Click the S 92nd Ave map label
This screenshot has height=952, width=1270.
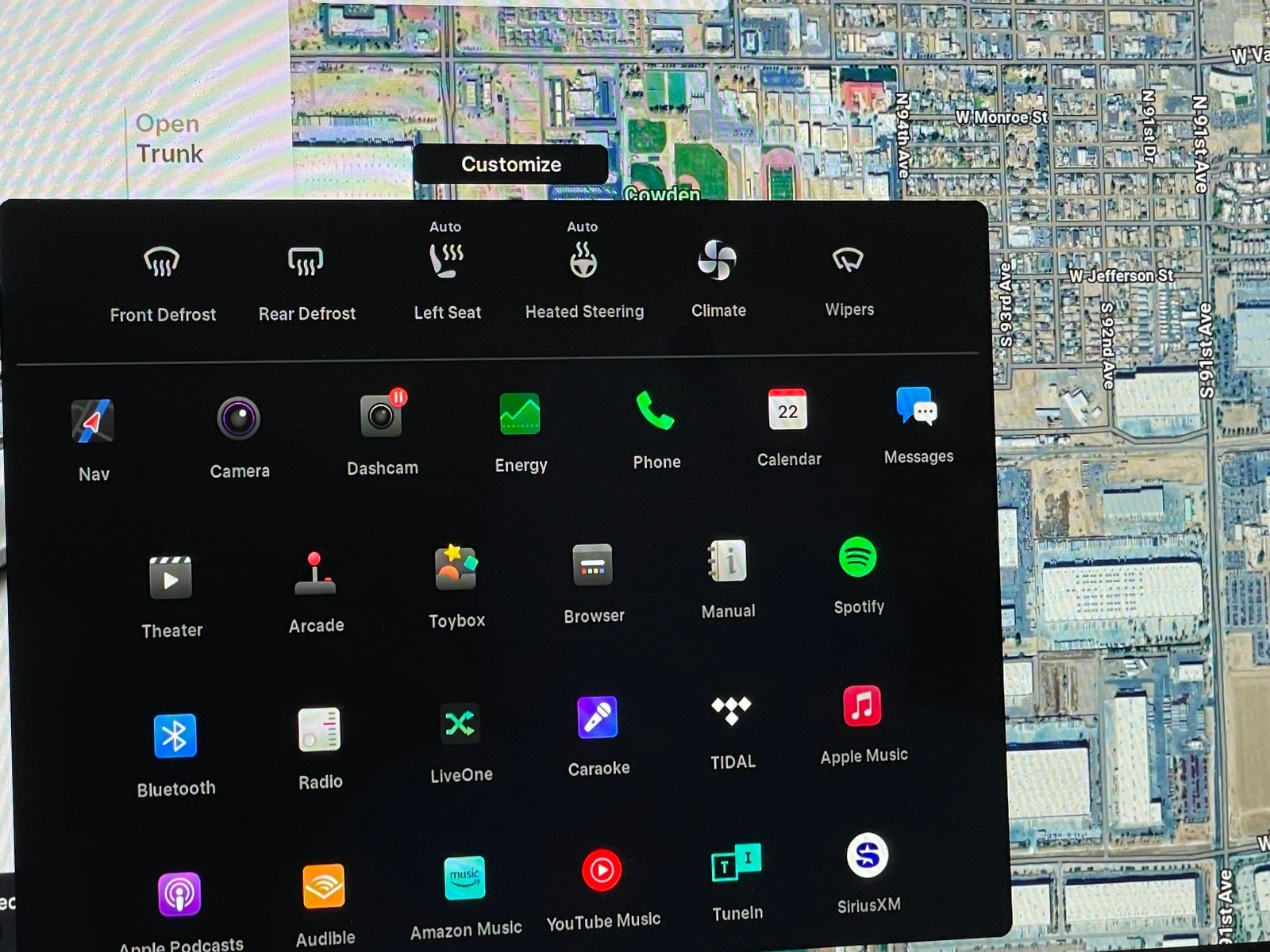1107,344
